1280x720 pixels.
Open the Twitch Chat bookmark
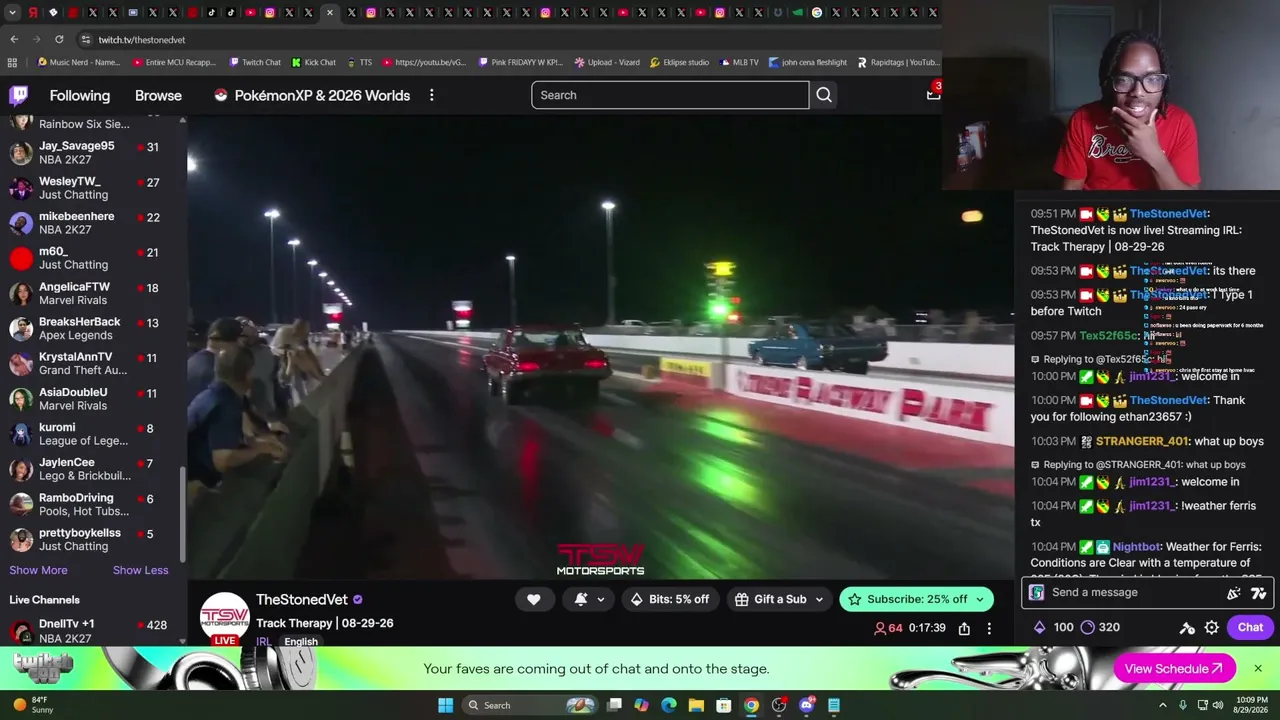[x=254, y=62]
